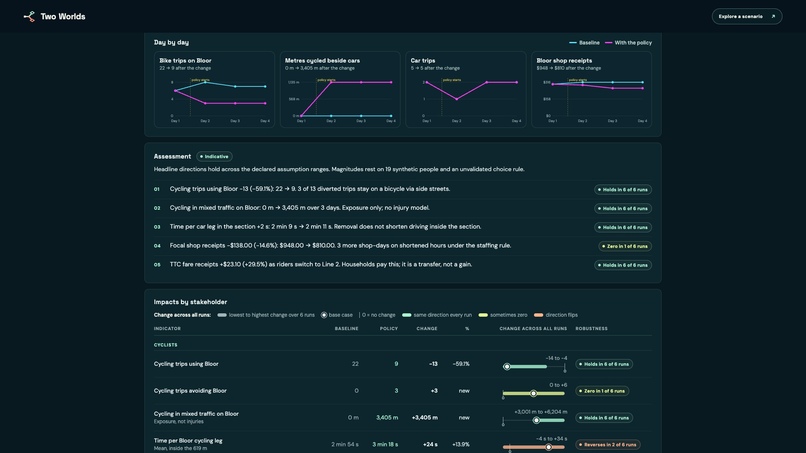Select finding 03 about time per car leg

point(402,227)
